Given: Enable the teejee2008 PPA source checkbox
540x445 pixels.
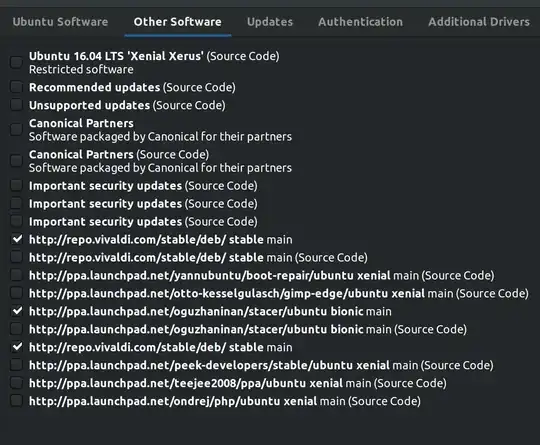Looking at the screenshot, I should click(x=16, y=383).
